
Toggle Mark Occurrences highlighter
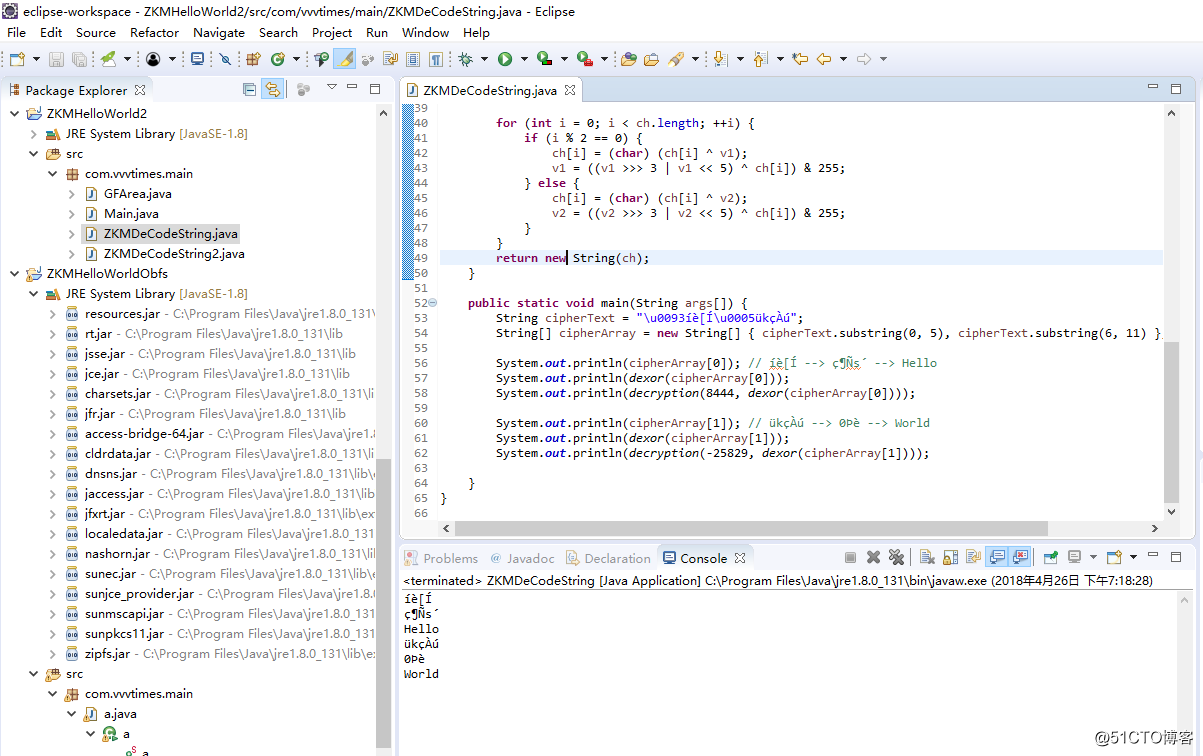(x=345, y=59)
